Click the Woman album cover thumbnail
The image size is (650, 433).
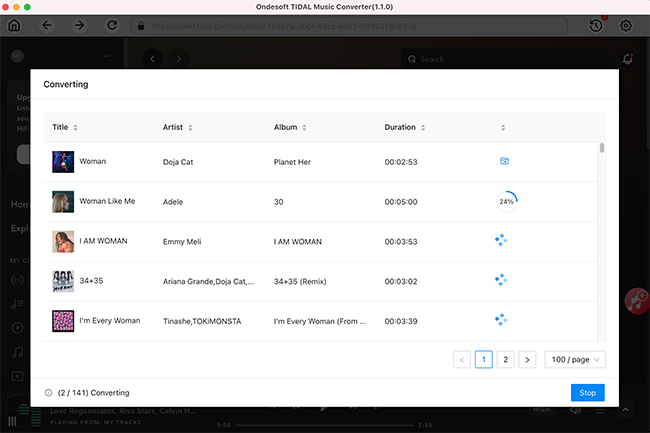63,162
